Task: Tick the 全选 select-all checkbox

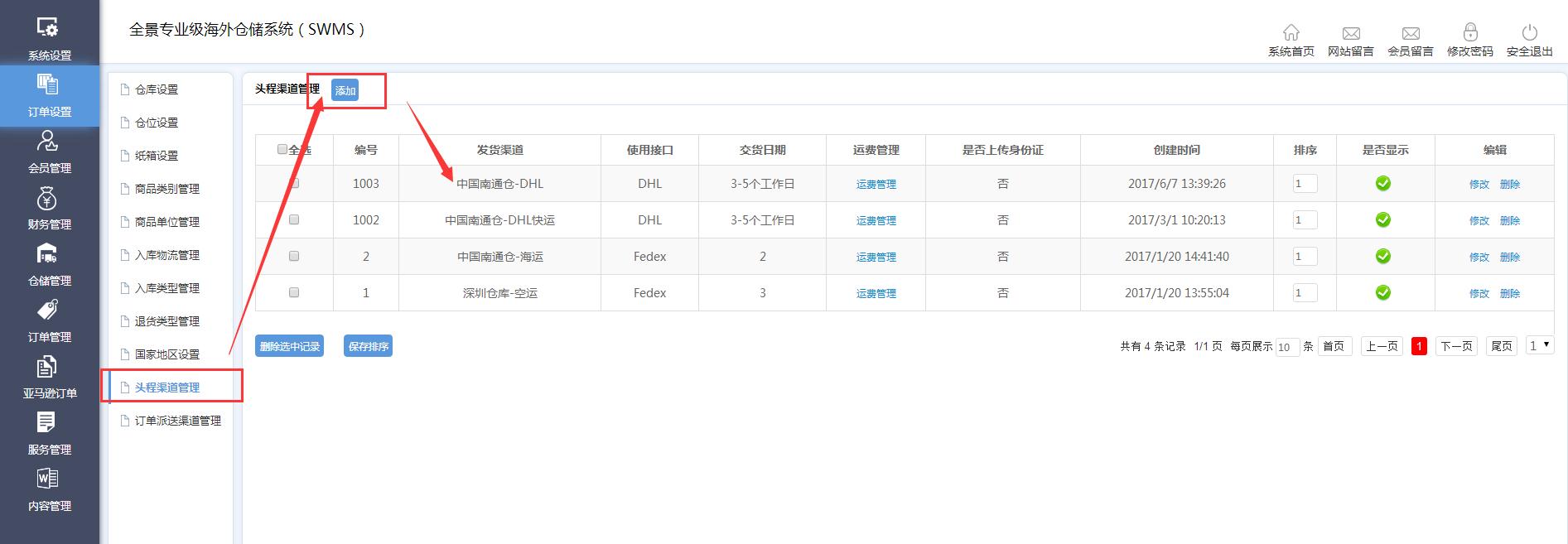Action: click(282, 149)
